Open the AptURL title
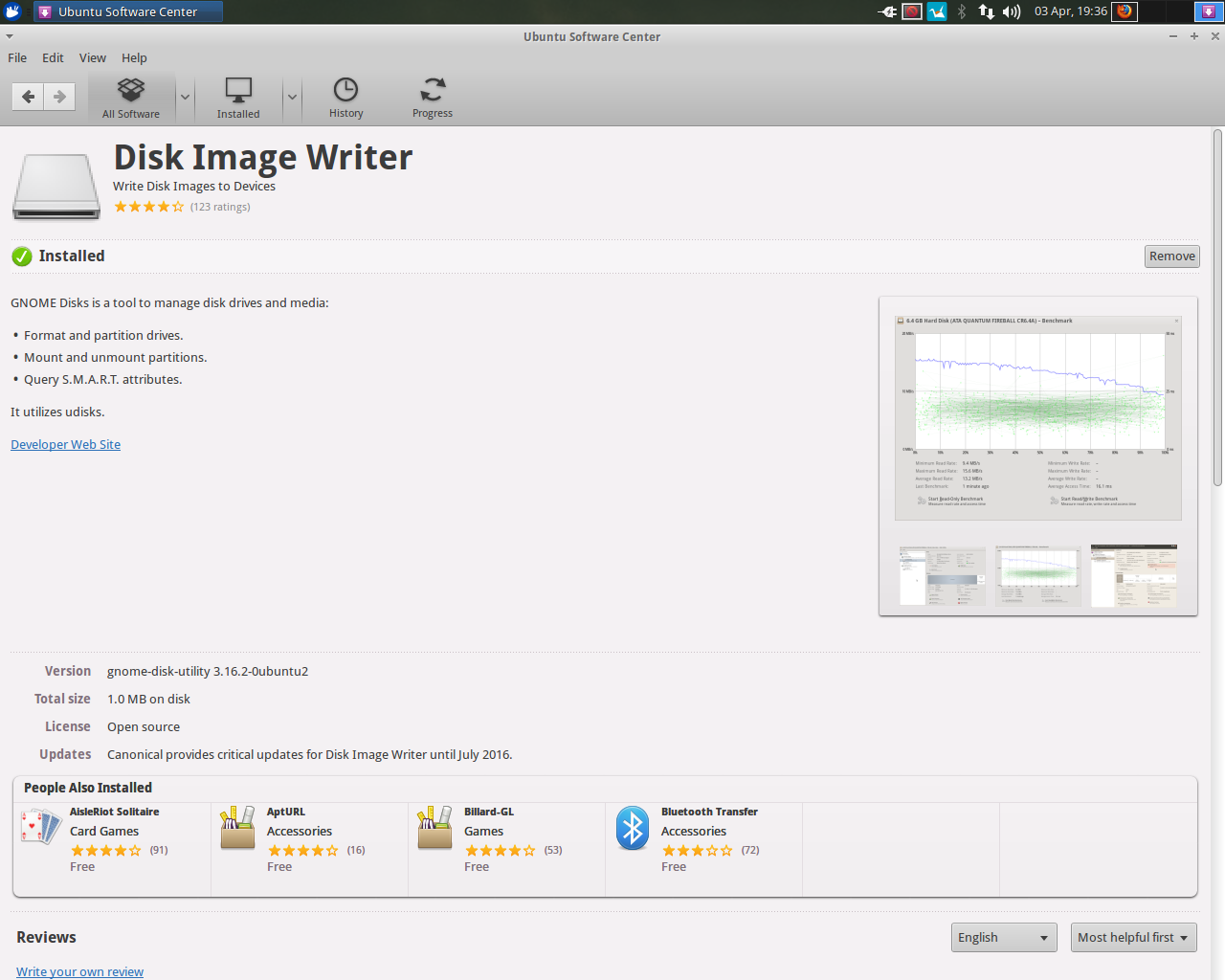Screen dimensions: 1225x980 point(286,812)
